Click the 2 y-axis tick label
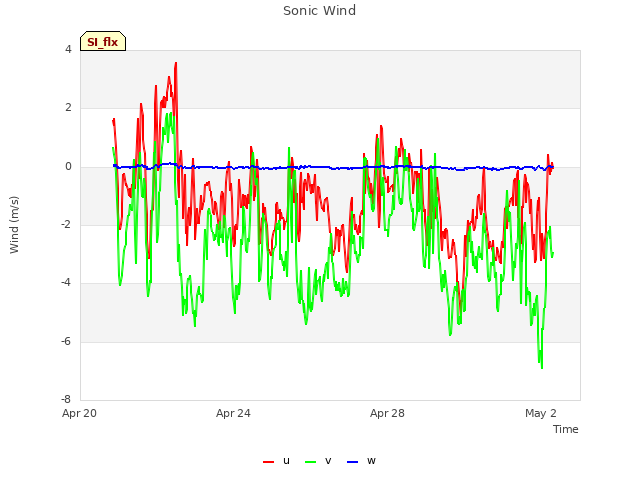The height and width of the screenshot is (480, 640). pos(68,107)
